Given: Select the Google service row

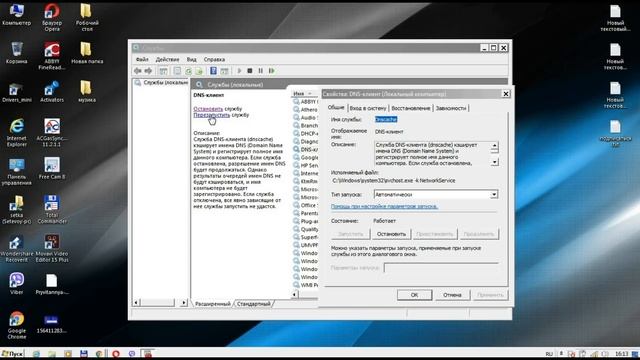Looking at the screenshot, I should (x=305, y=158).
